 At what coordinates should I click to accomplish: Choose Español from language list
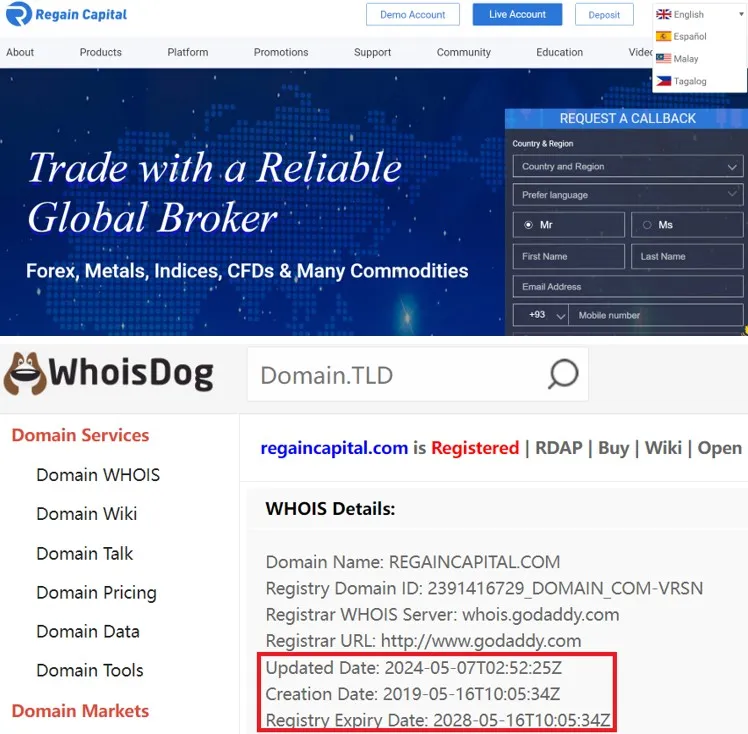click(690, 36)
